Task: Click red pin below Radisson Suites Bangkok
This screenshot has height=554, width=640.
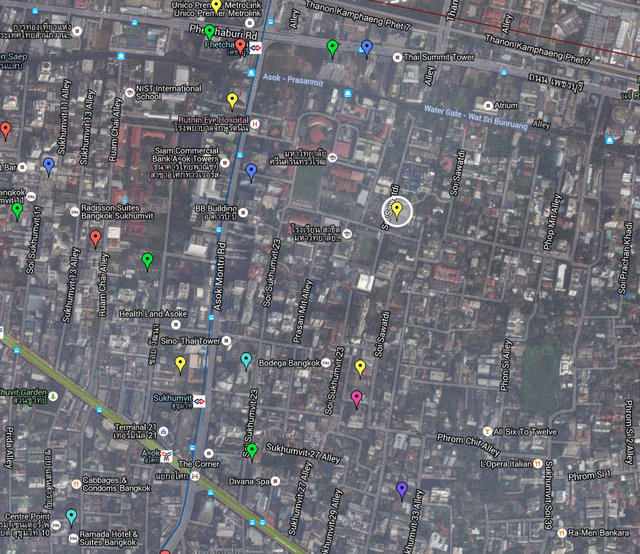Action: pyautogui.click(x=96, y=239)
